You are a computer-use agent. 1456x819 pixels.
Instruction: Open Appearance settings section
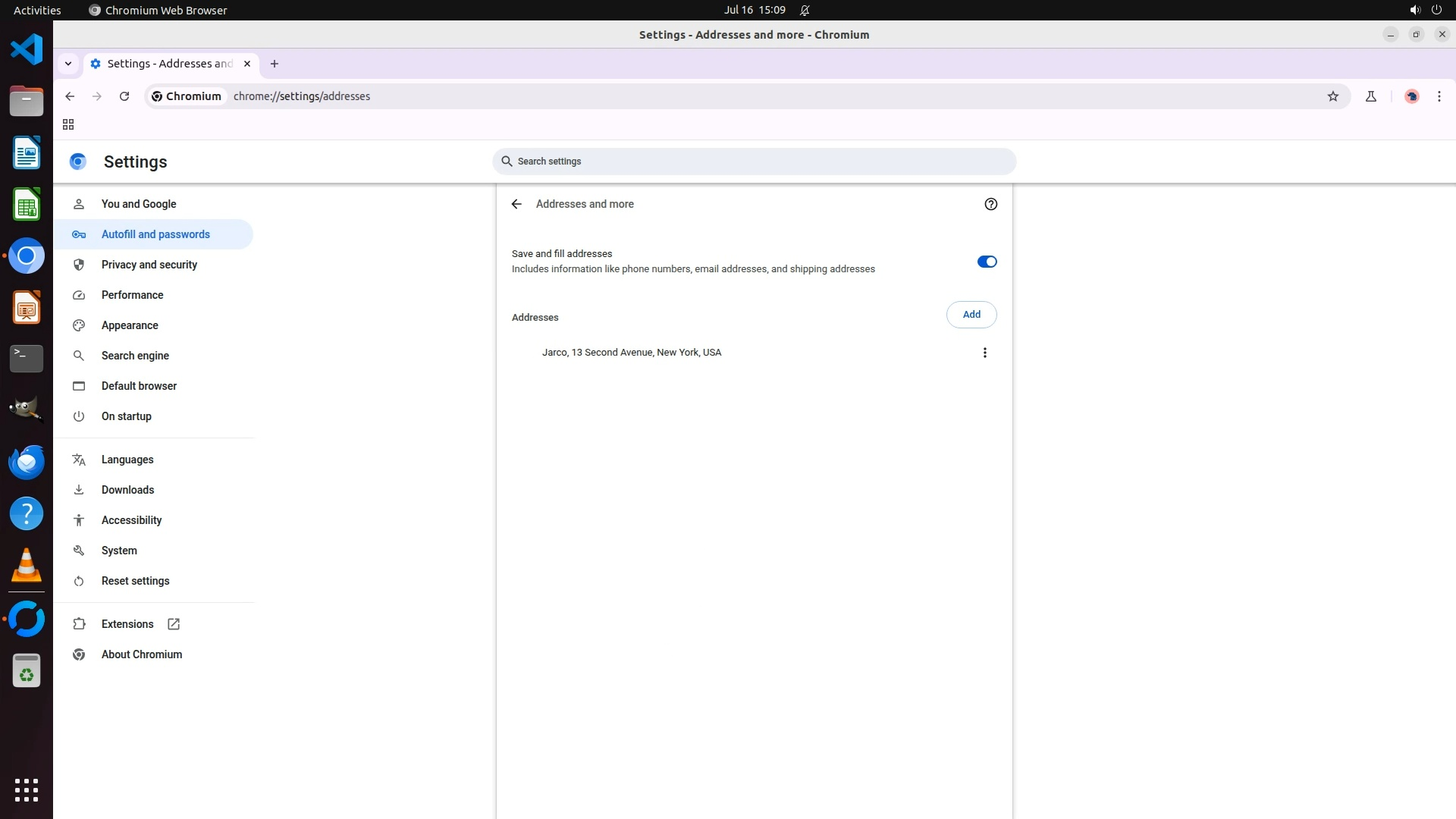coord(130,325)
